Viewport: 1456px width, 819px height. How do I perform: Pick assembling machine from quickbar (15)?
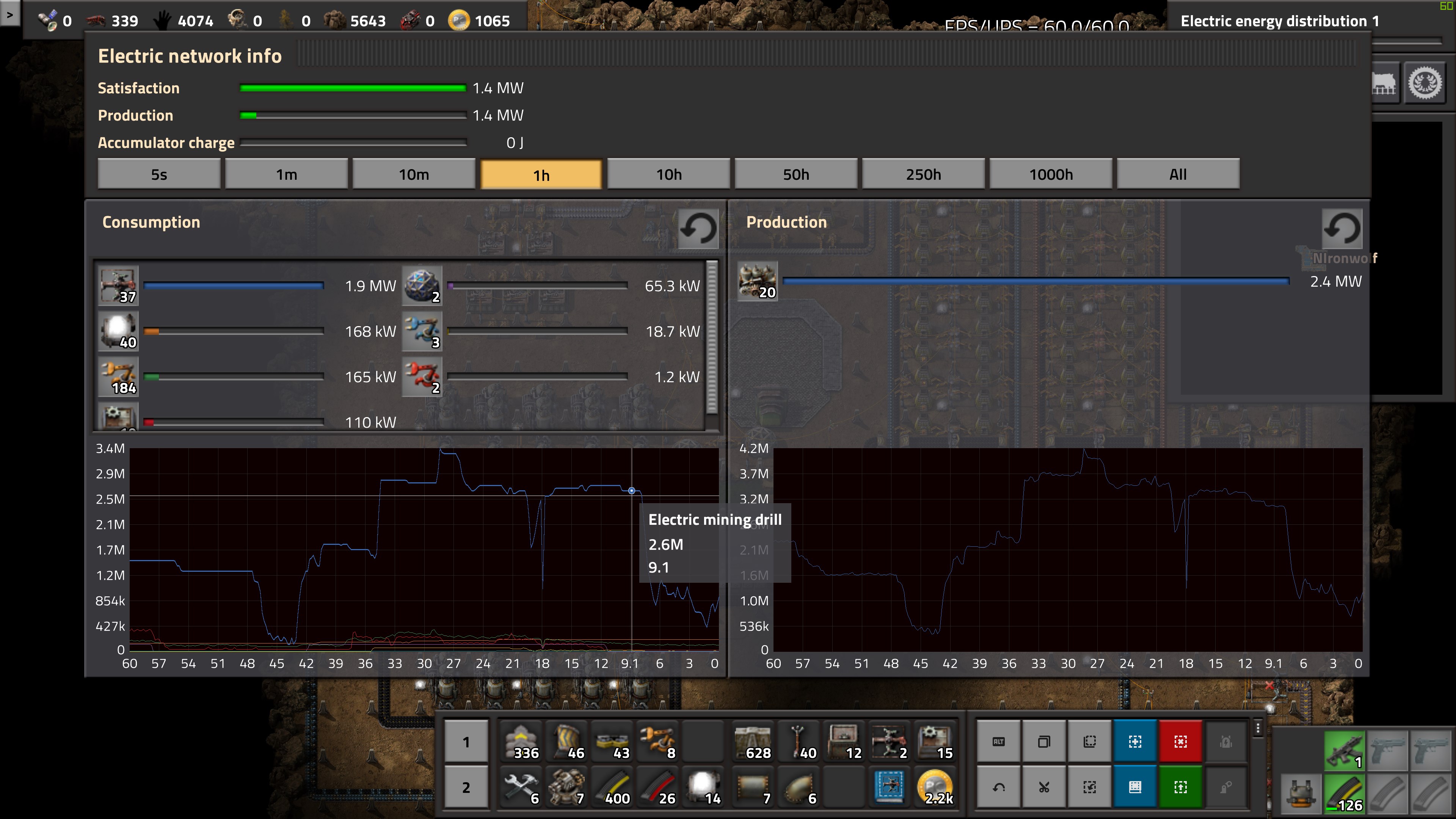[934, 742]
